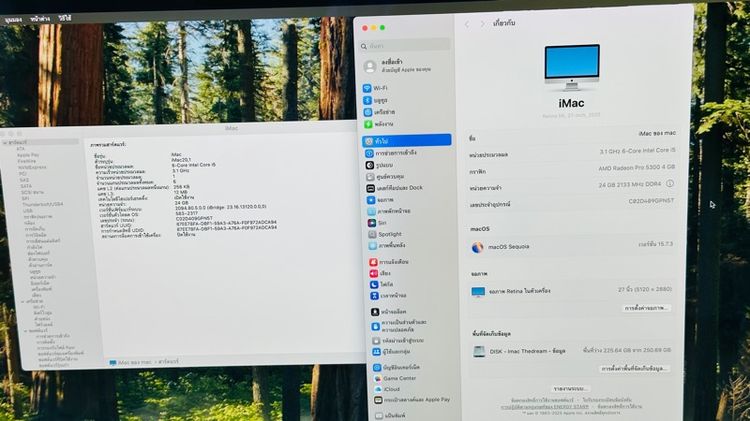Viewport: 750px width, 421px height.
Task: Open Game Center settings in the sidebar
Action: pos(395,378)
